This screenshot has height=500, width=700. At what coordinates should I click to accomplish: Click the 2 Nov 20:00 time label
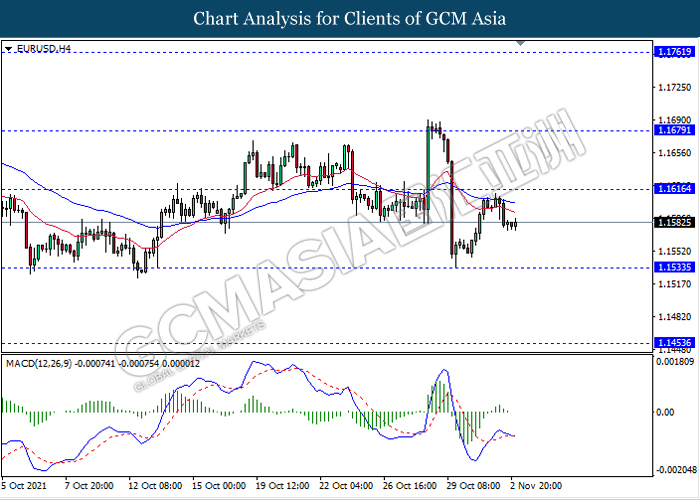tap(537, 486)
